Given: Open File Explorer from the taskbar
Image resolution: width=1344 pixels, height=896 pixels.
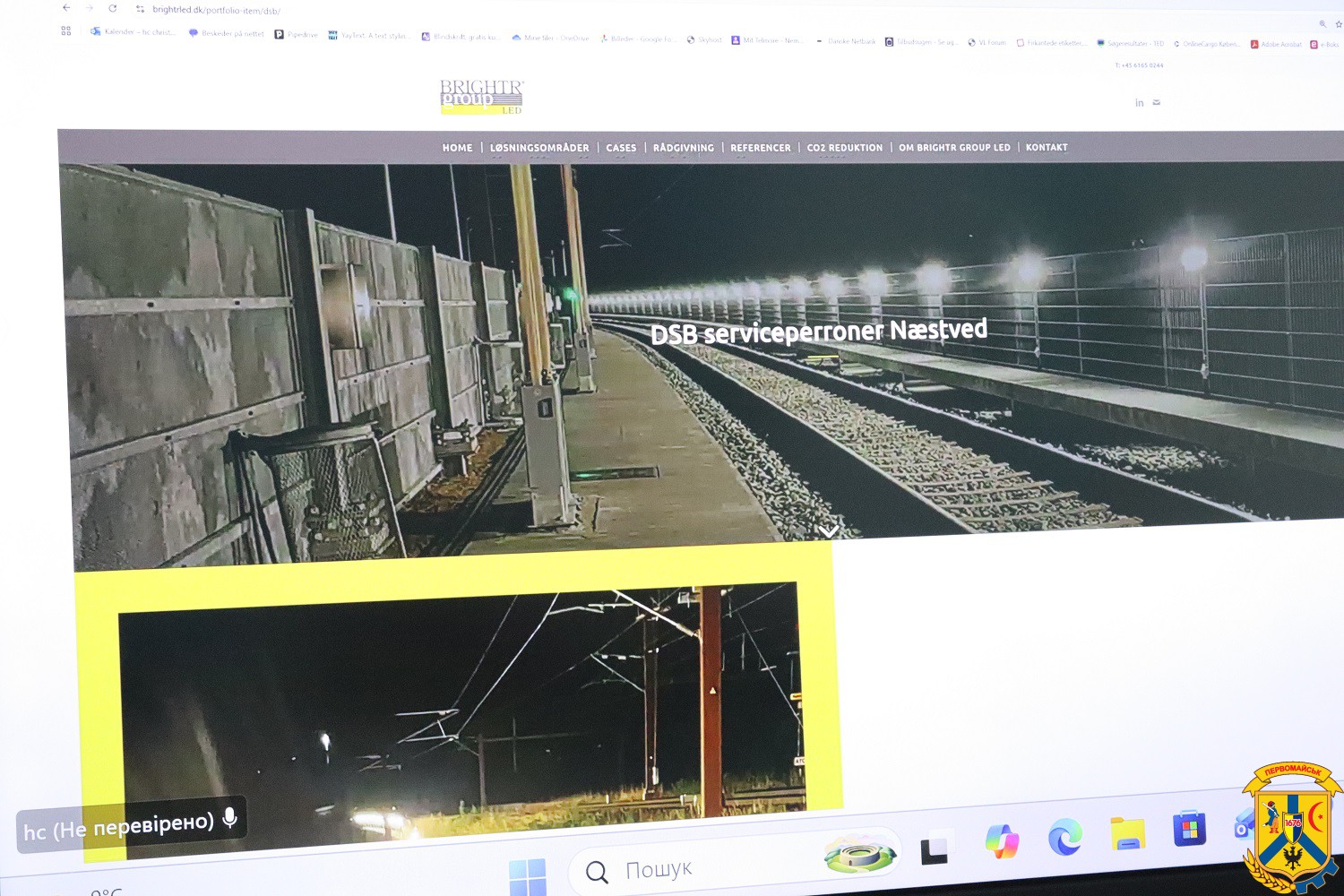Looking at the screenshot, I should [x=1127, y=834].
